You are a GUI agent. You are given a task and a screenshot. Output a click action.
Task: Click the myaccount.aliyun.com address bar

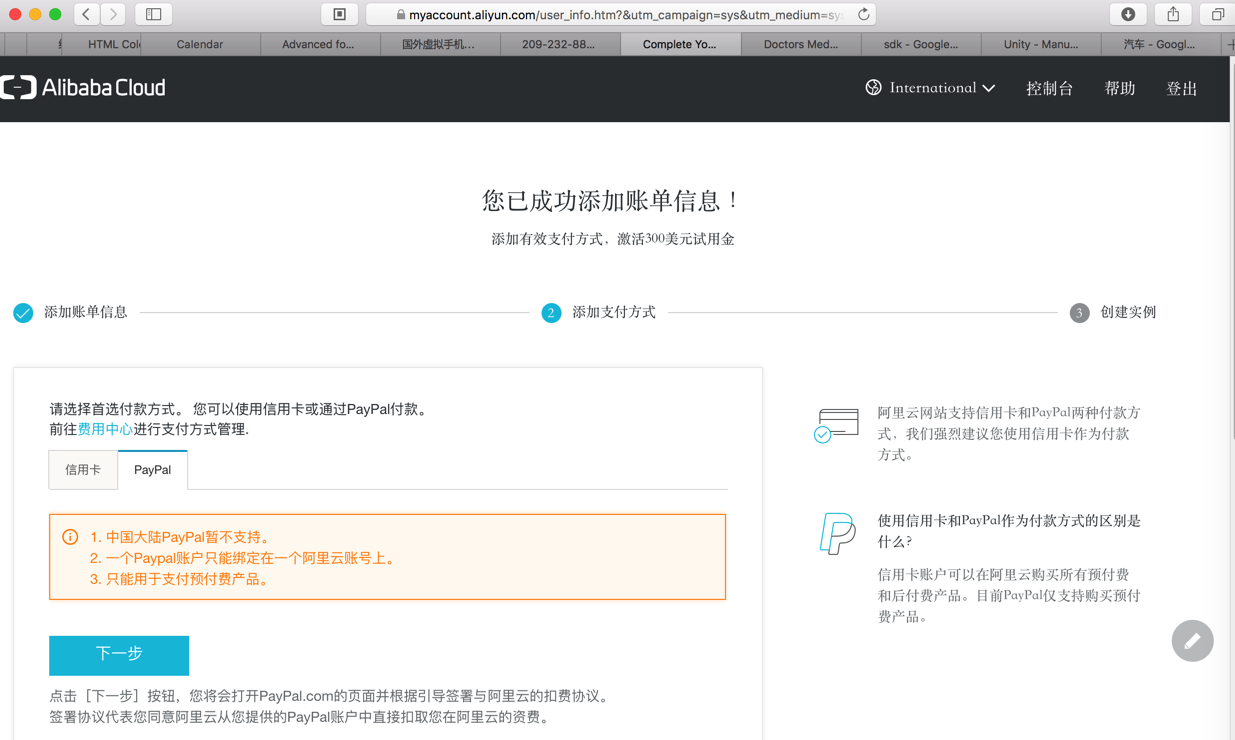620,14
